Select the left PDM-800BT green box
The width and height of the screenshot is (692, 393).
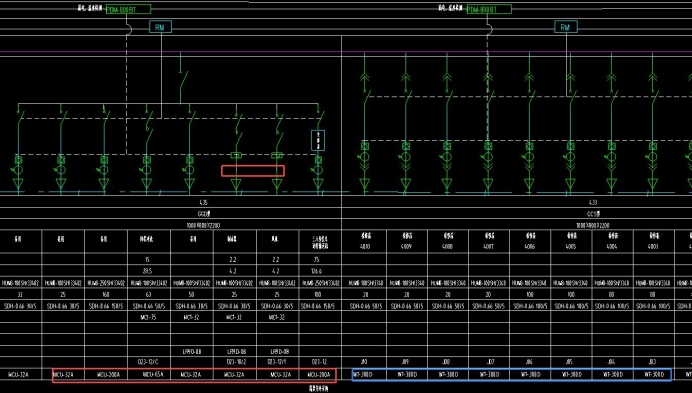pos(128,9)
